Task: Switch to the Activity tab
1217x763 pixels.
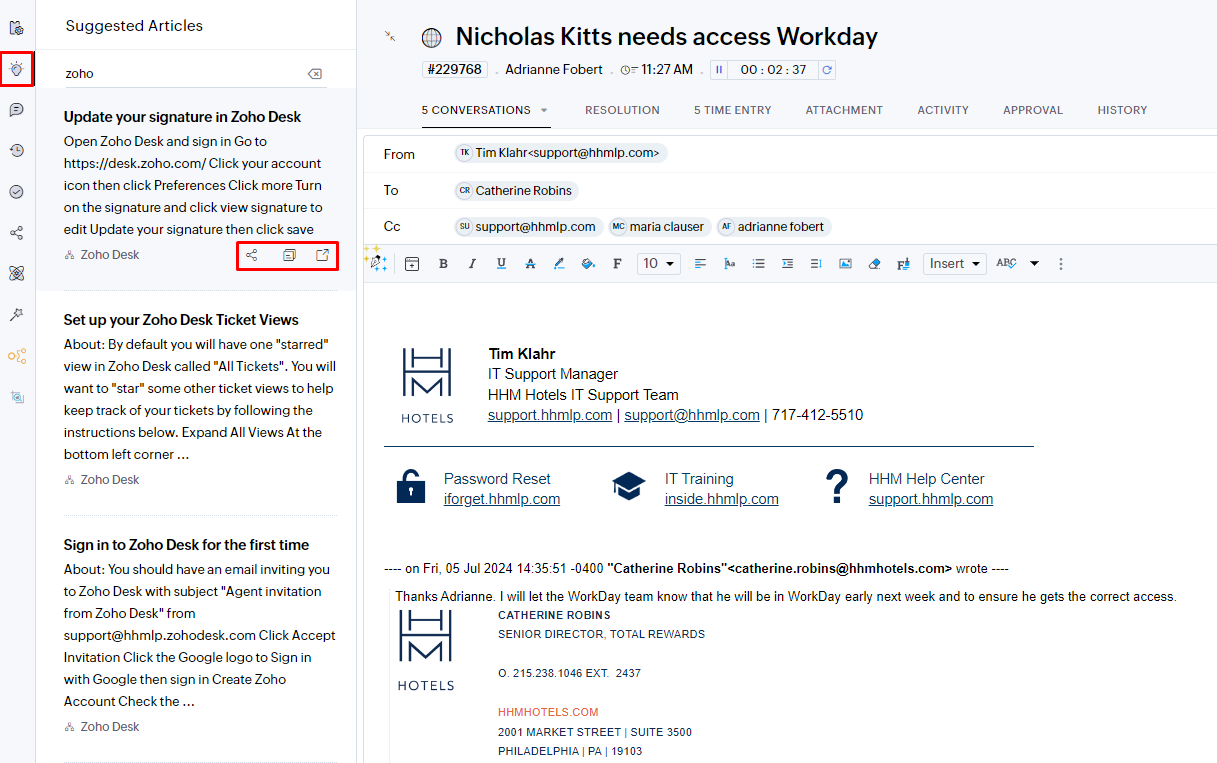Action: click(x=943, y=110)
